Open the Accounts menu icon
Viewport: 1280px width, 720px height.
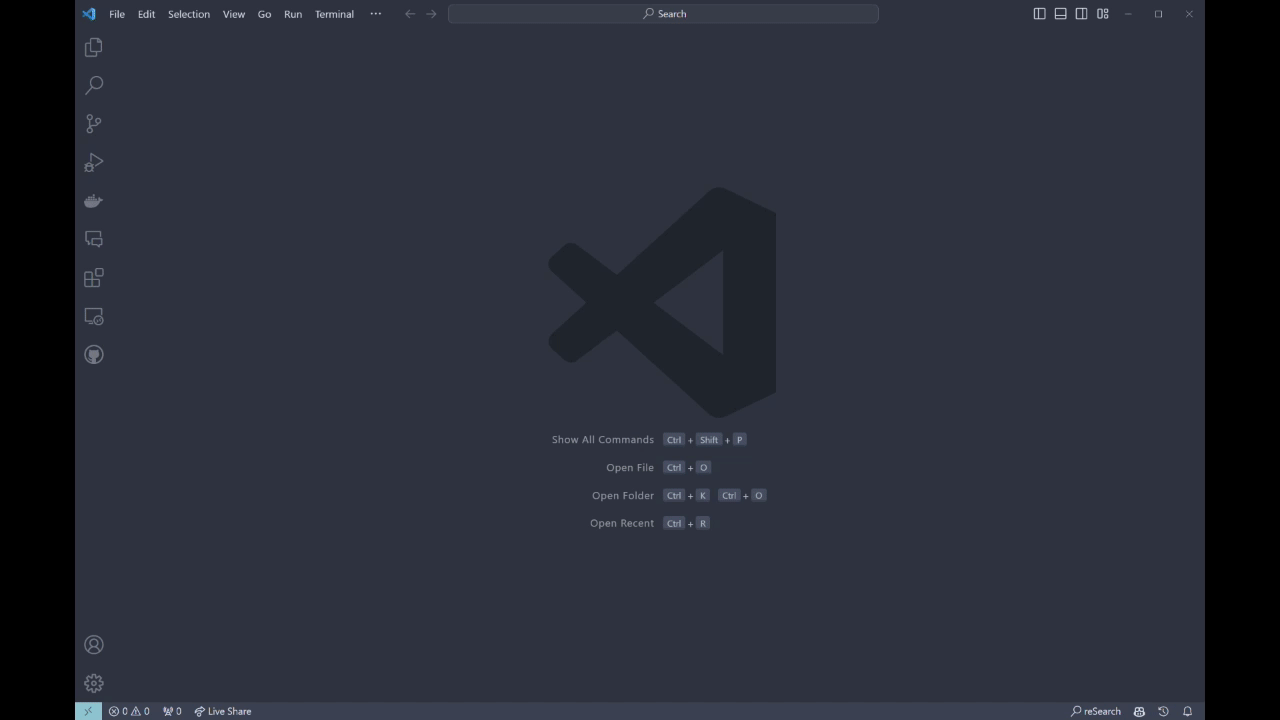pyautogui.click(x=94, y=645)
